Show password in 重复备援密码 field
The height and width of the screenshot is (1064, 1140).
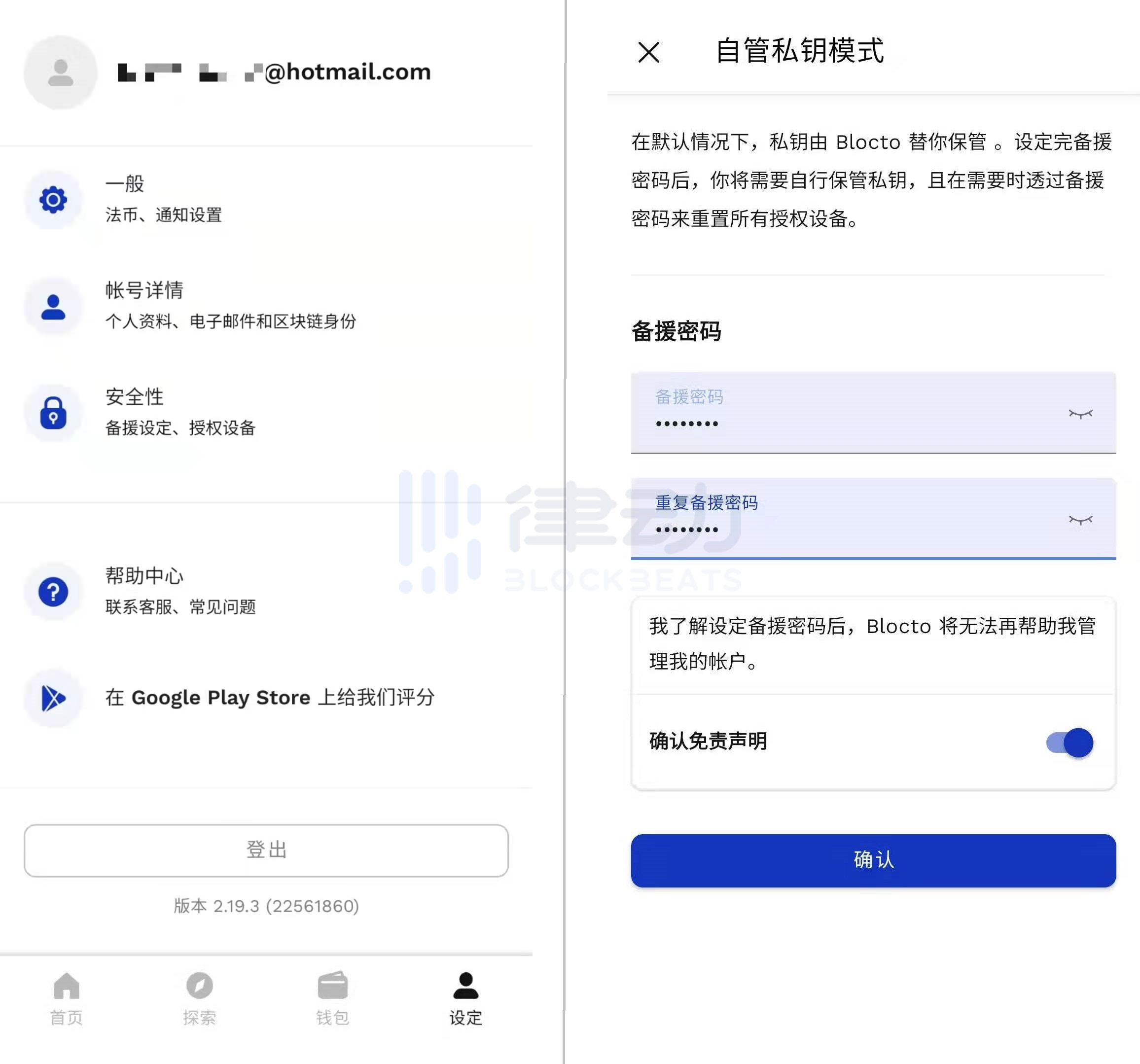tap(1080, 520)
